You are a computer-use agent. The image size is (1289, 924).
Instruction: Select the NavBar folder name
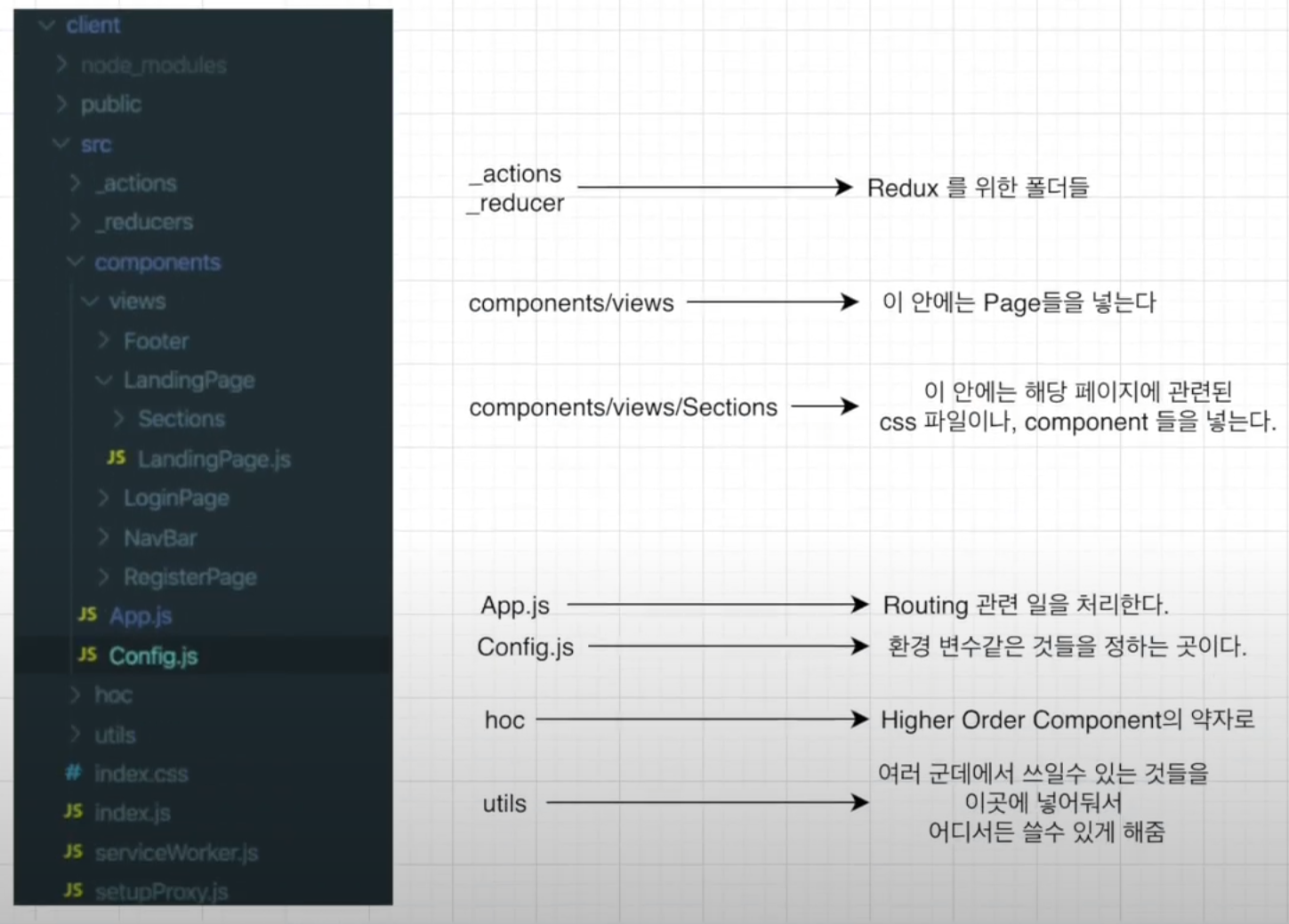[x=160, y=538]
